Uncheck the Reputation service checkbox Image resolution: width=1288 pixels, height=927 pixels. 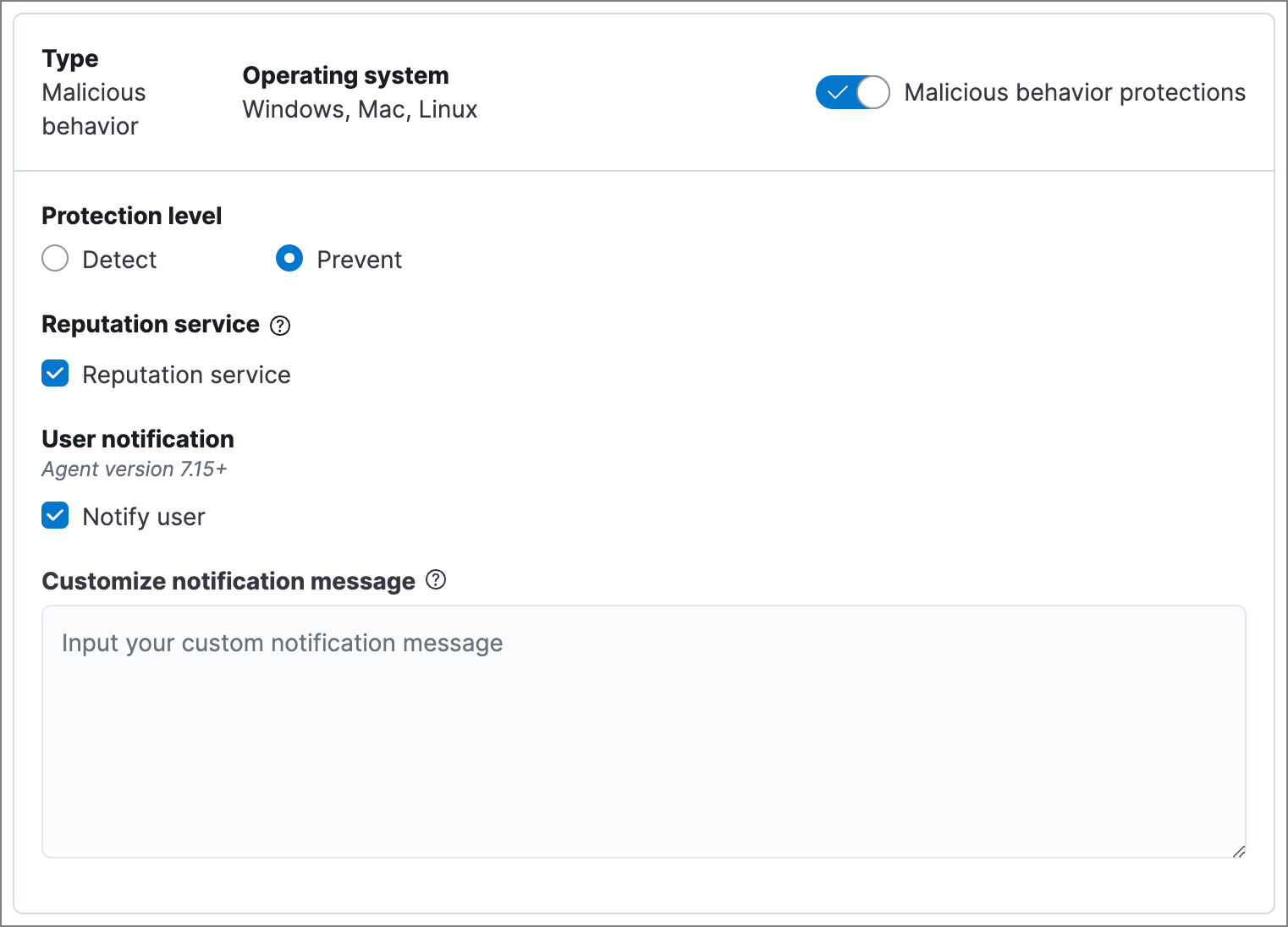click(x=56, y=374)
